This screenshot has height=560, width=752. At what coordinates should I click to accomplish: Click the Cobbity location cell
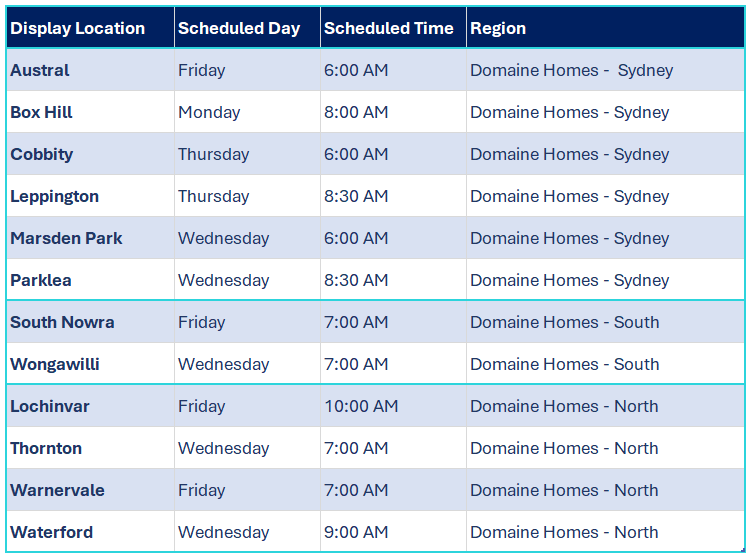91,154
